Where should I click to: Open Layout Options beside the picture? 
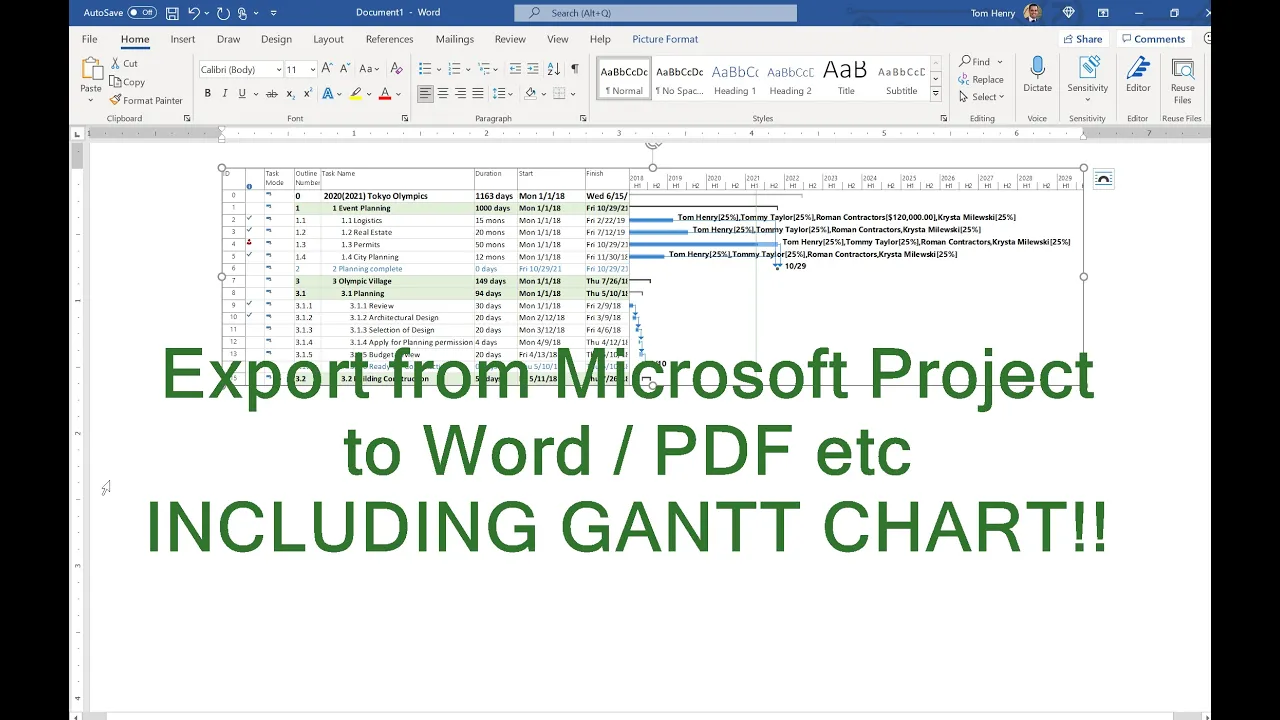[1103, 179]
